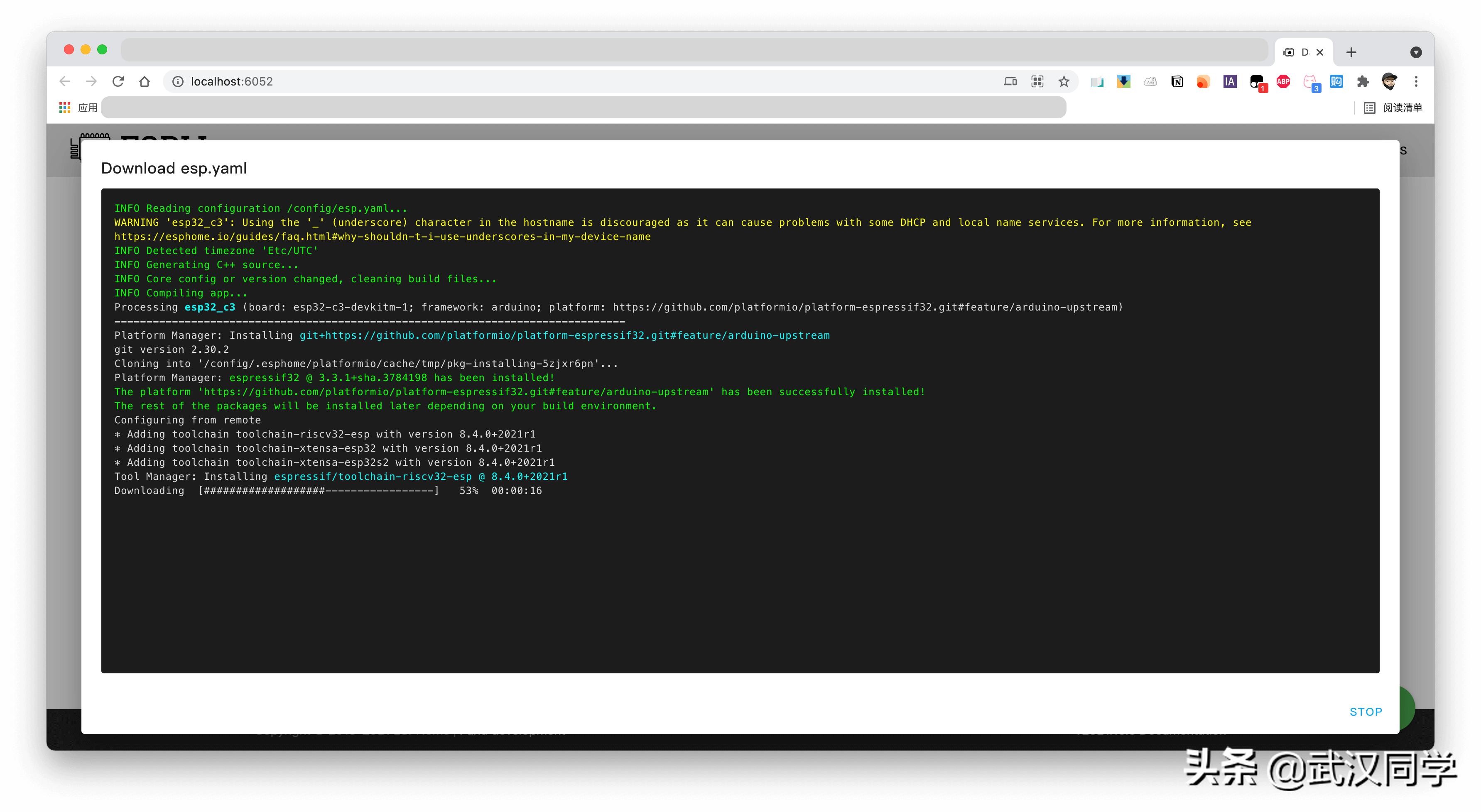The width and height of the screenshot is (1481, 812).
Task: Click the purple IA extension icon
Action: click(1230, 82)
